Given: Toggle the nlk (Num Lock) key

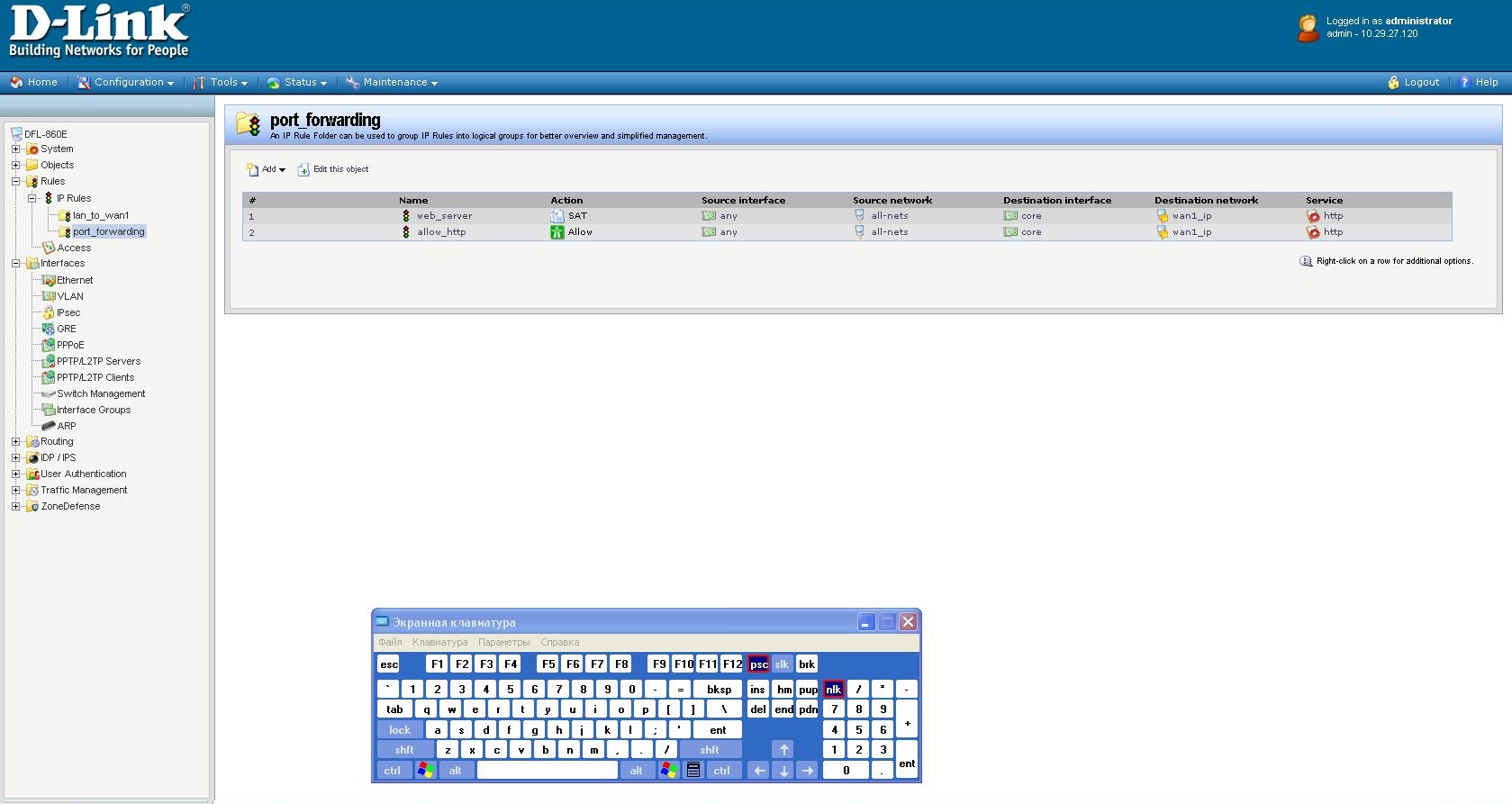Looking at the screenshot, I should (834, 690).
